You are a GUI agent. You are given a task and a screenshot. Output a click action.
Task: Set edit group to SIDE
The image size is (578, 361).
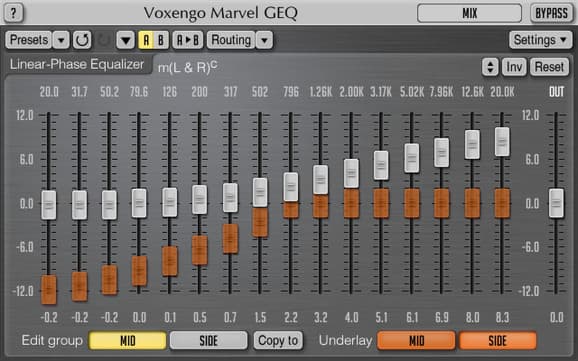coord(209,340)
